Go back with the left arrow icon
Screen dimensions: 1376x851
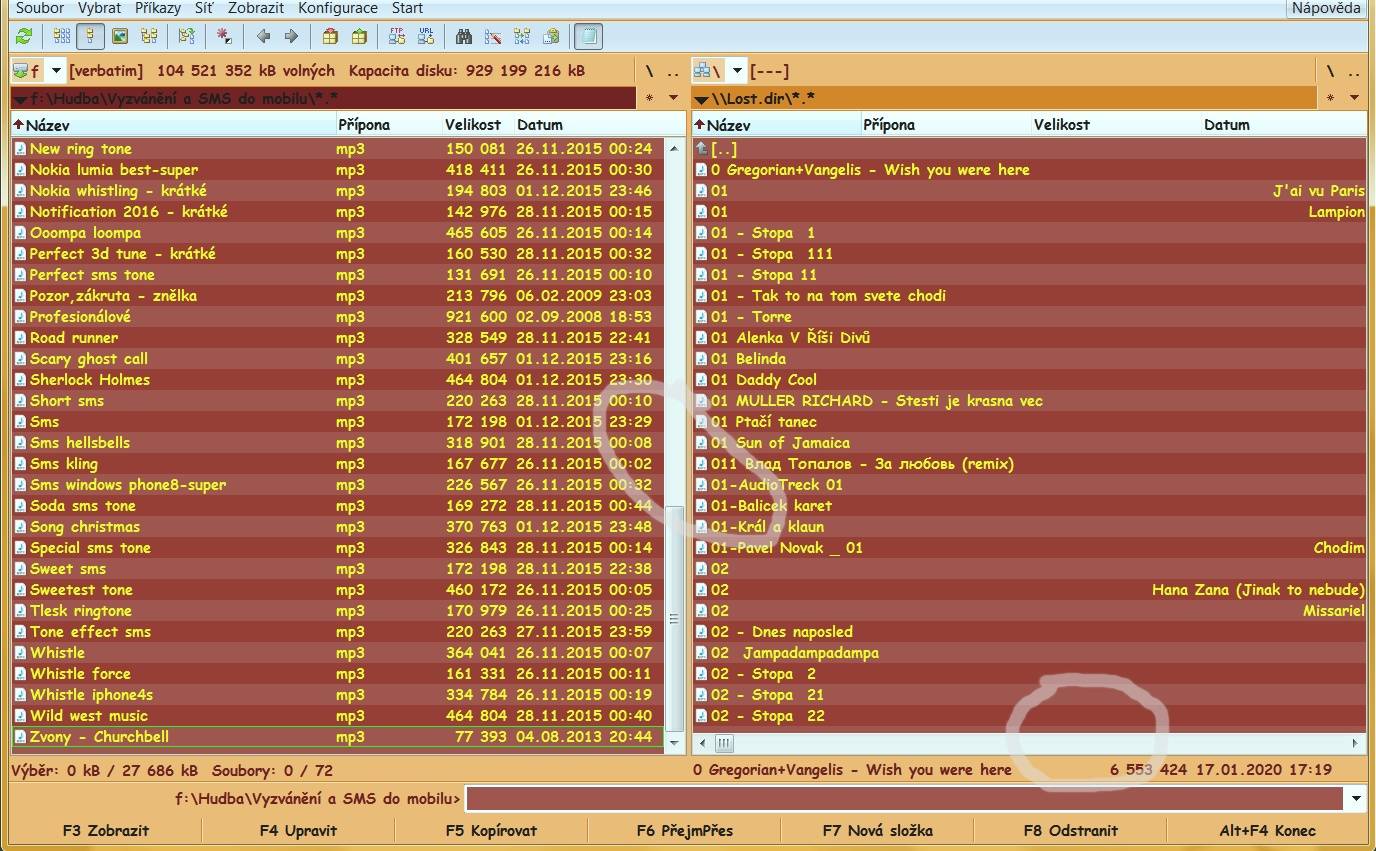263,37
